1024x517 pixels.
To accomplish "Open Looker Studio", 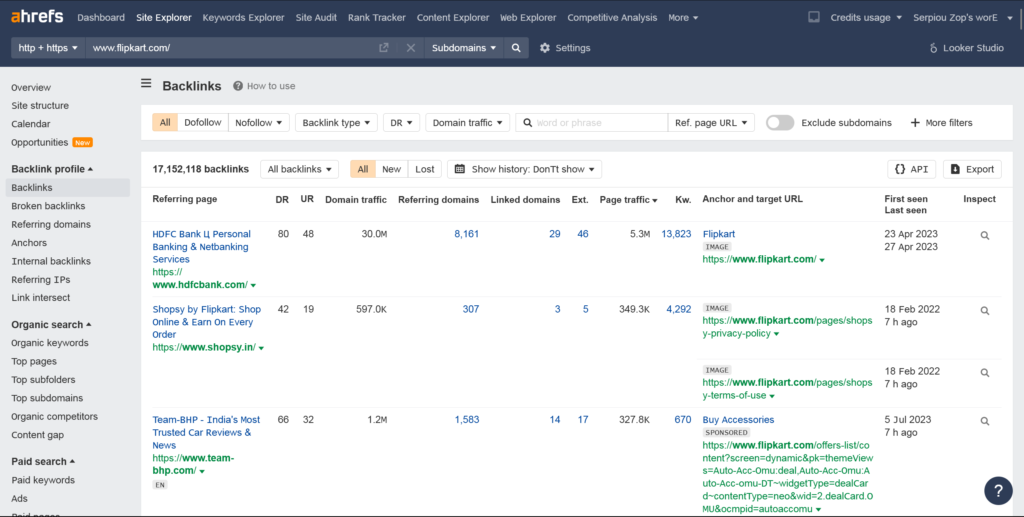I will (x=967, y=48).
